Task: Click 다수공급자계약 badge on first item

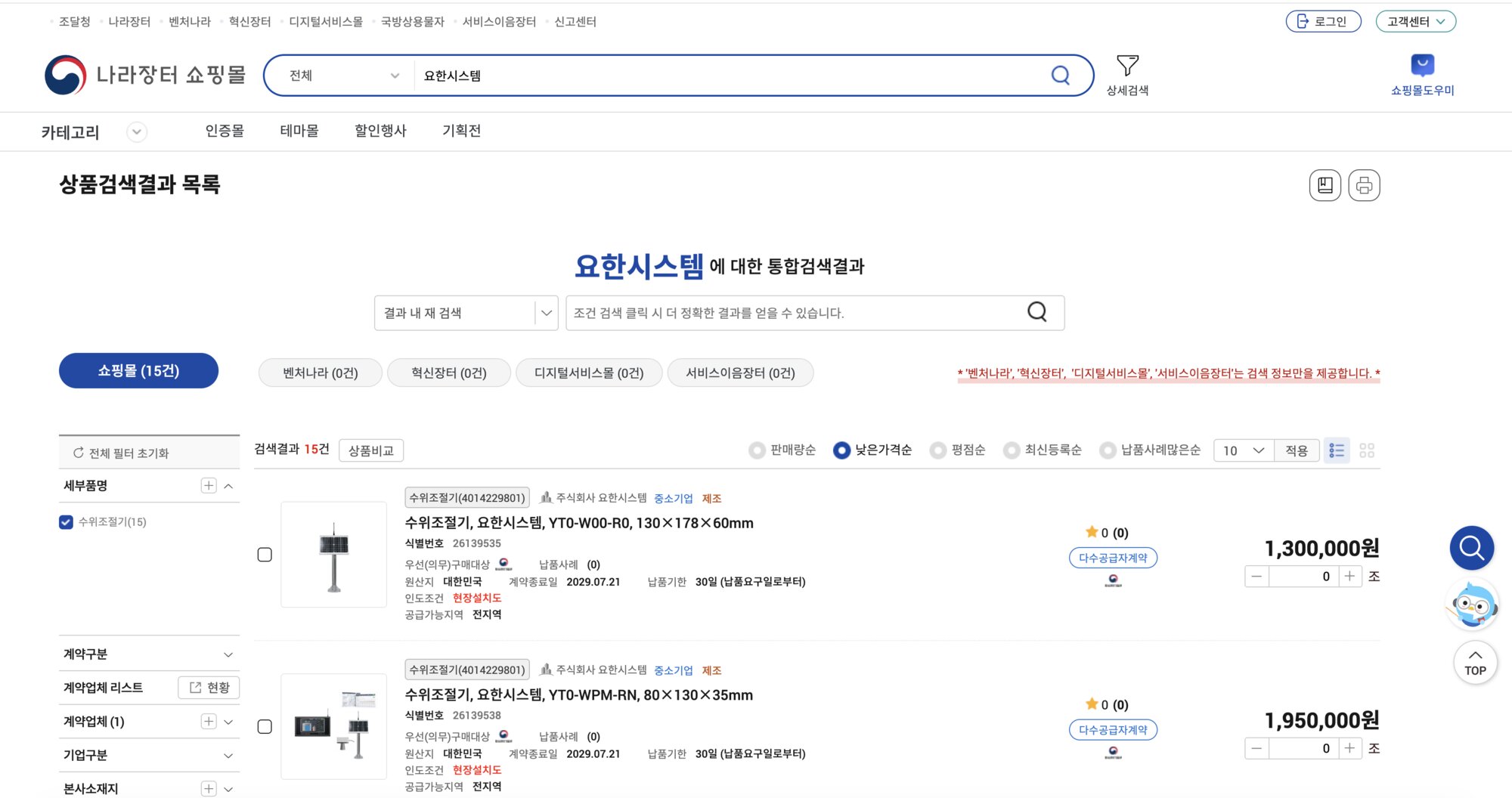Action: (x=1113, y=558)
